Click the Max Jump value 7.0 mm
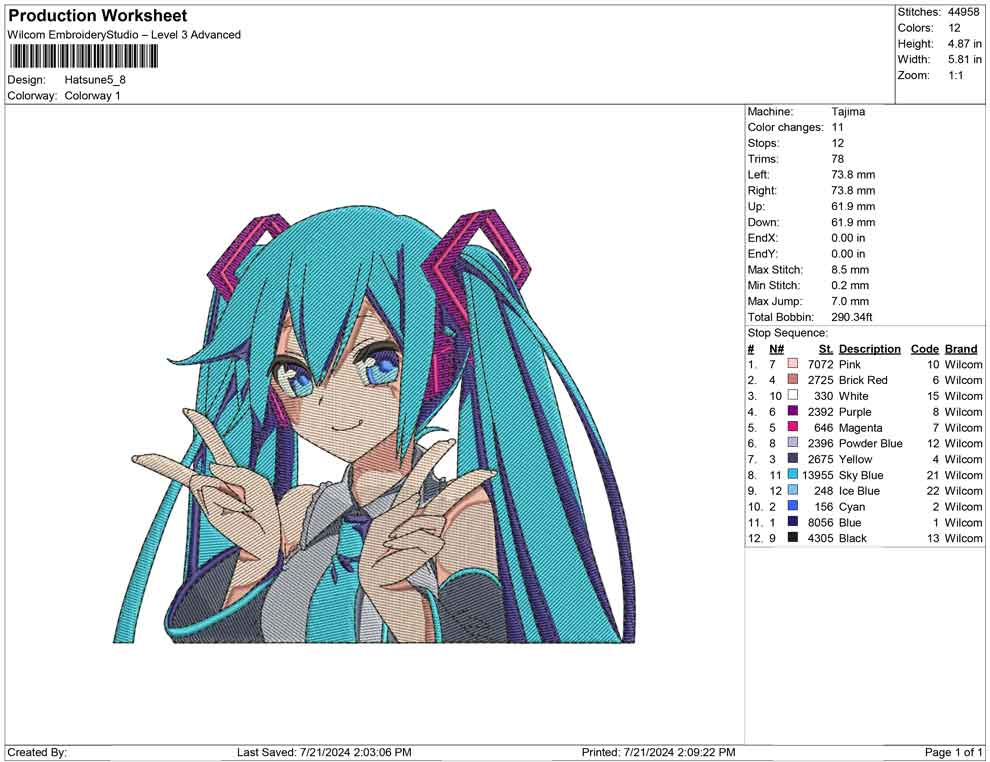The height and width of the screenshot is (762, 990). click(x=850, y=301)
